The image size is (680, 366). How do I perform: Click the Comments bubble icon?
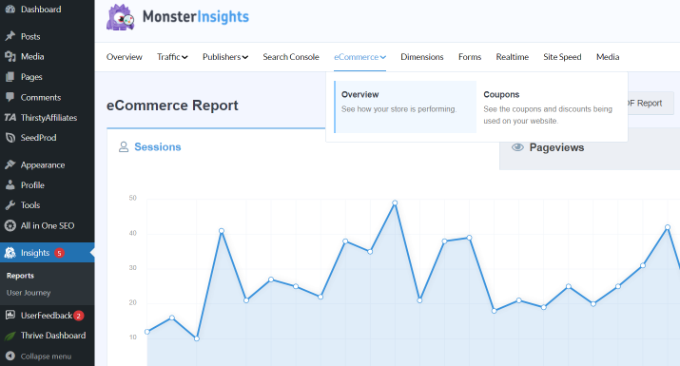(x=10, y=97)
